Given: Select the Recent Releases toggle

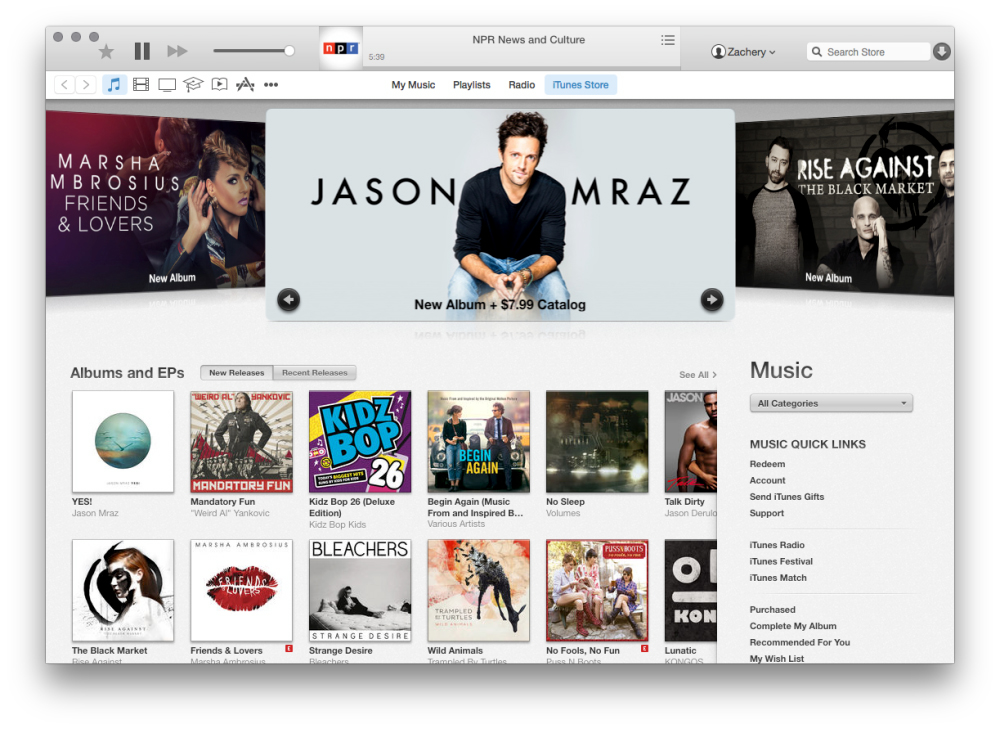Looking at the screenshot, I should (x=315, y=372).
